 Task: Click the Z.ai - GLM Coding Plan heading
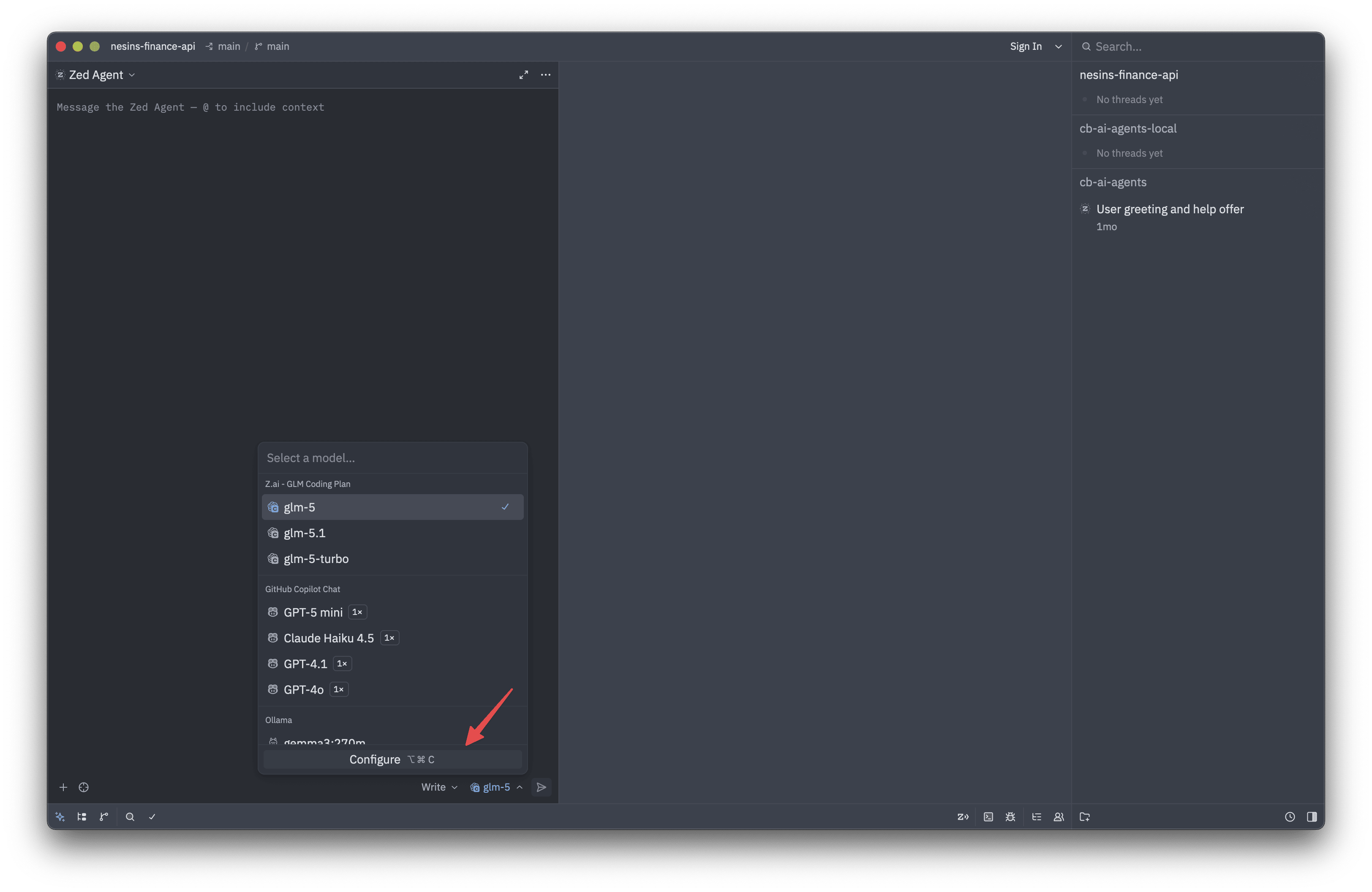[308, 484]
